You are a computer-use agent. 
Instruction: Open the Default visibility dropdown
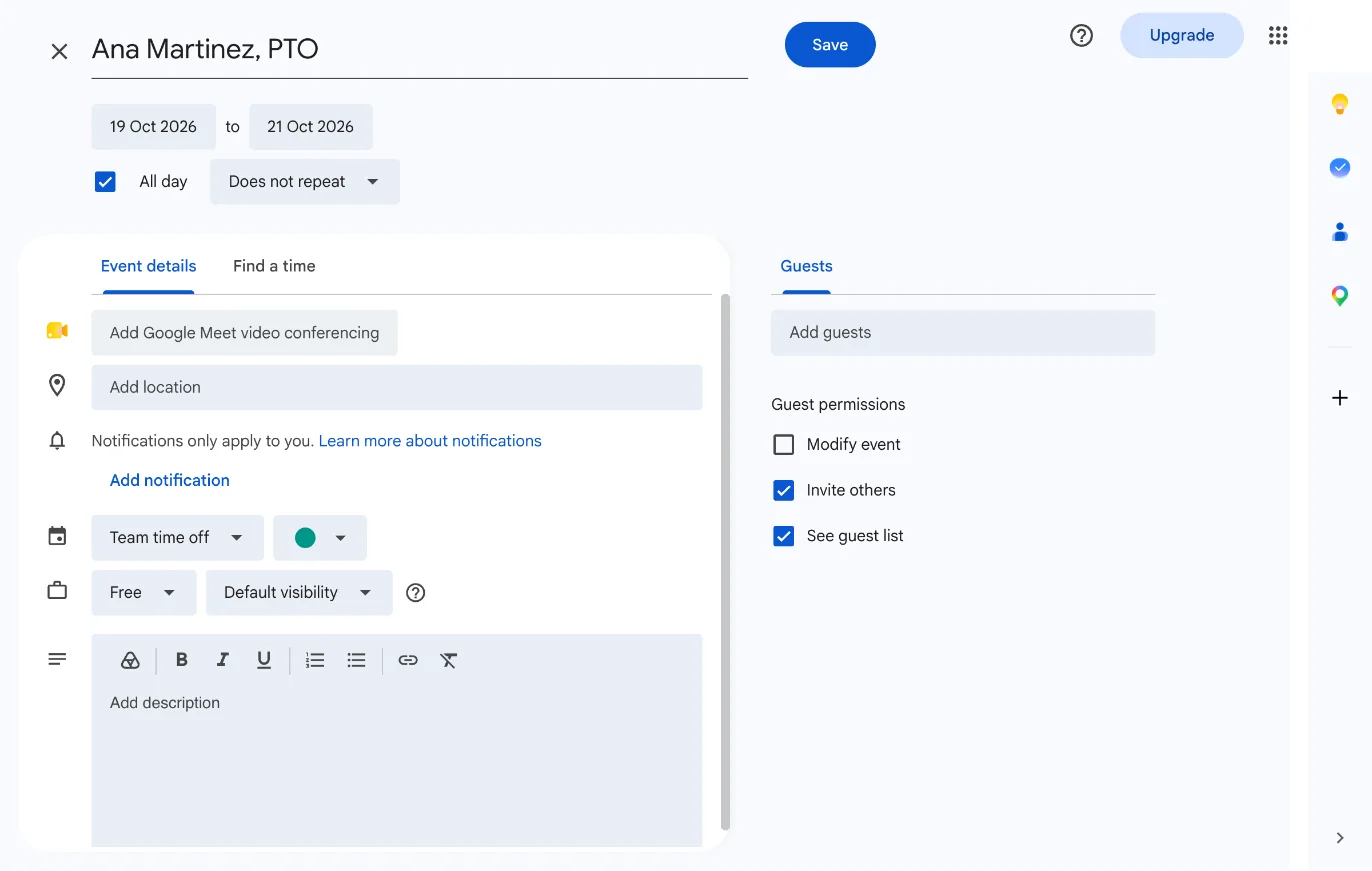pyautogui.click(x=299, y=592)
